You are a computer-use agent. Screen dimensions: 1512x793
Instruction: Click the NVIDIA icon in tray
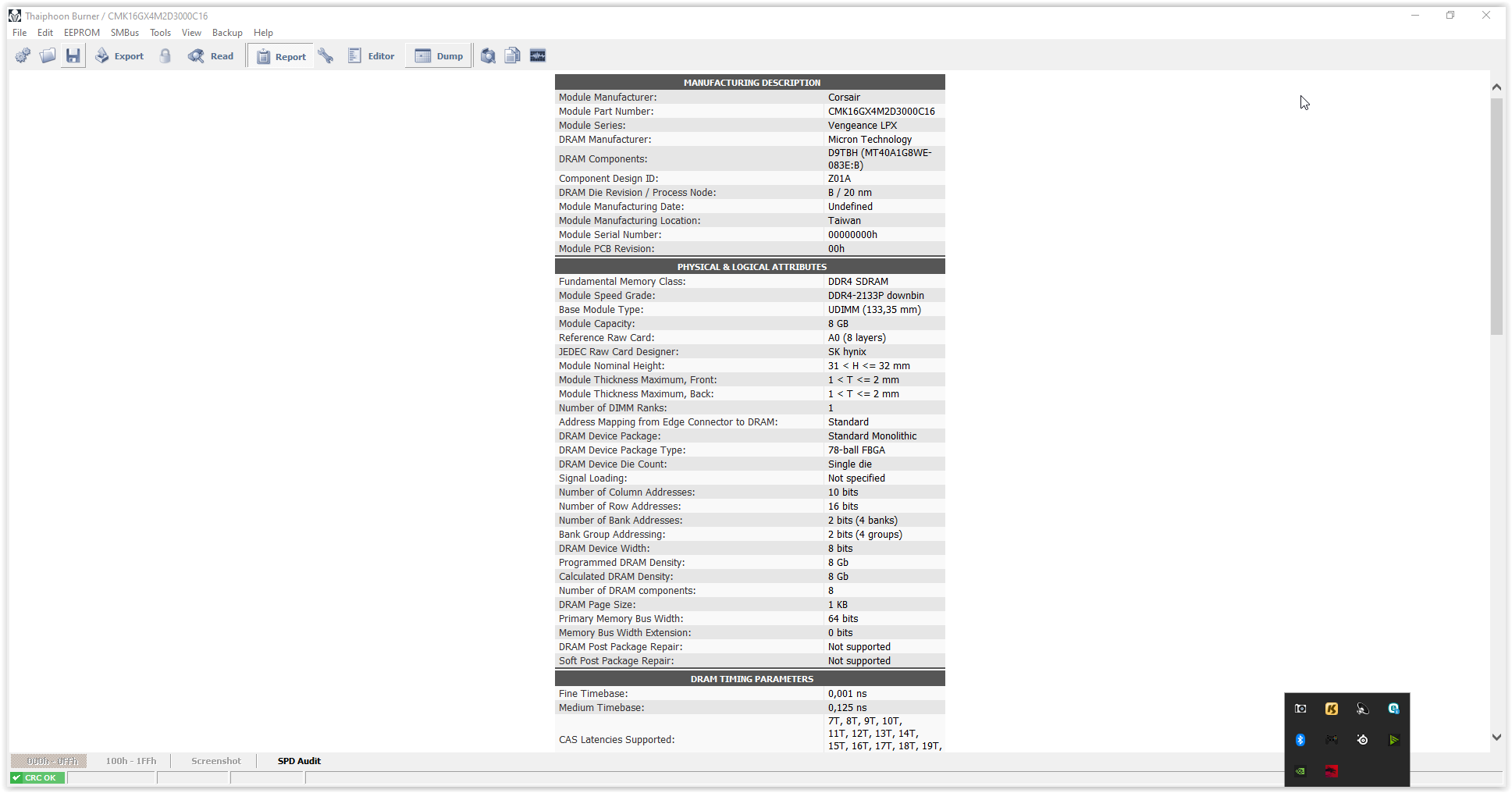pos(1300,771)
